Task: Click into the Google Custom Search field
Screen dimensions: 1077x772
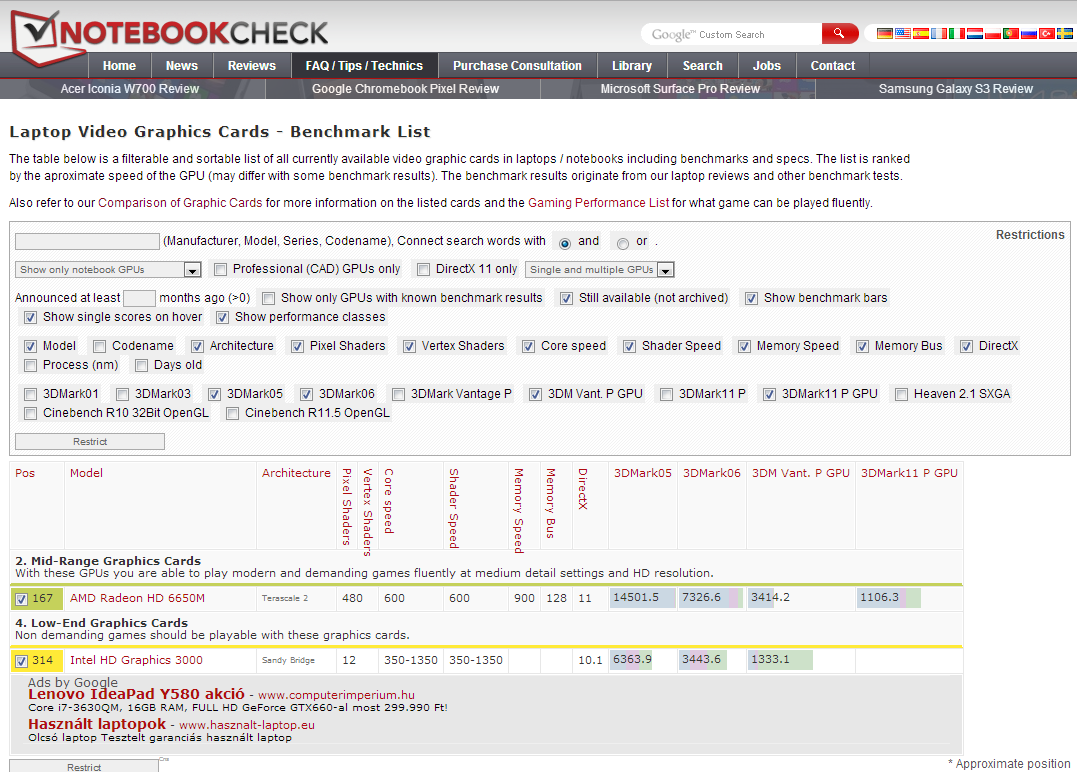Action: point(732,34)
